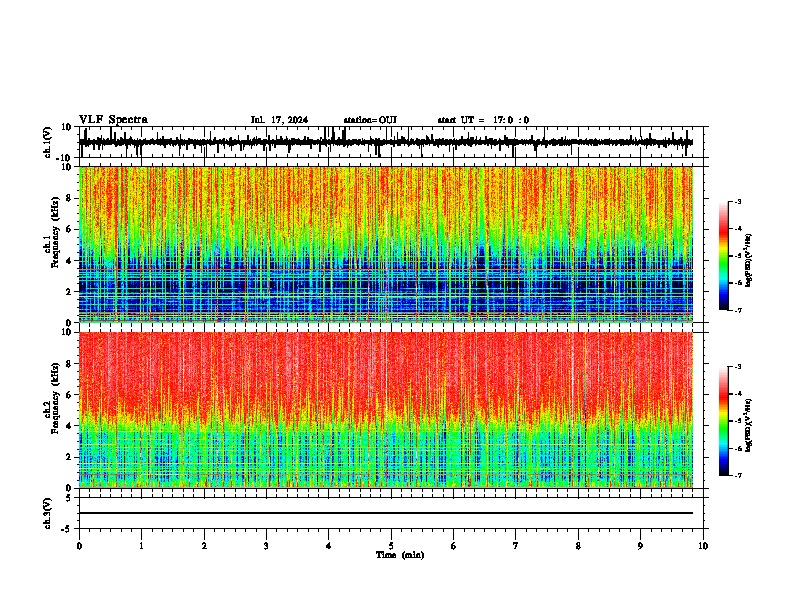Click the '9' minute tick on time axis
Screen dimensions: 792x612
click(x=640, y=546)
